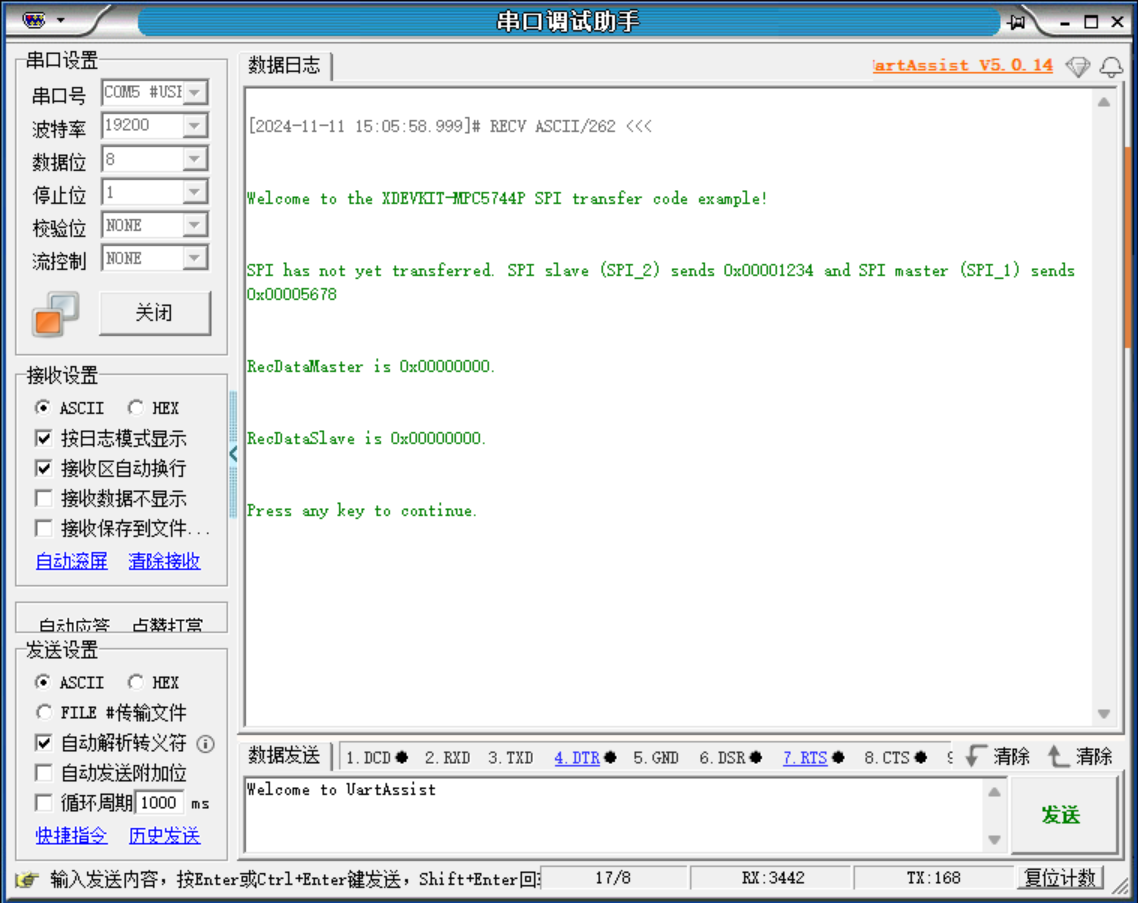Click the cycle period 1000 ms field
Image resolution: width=1138 pixels, height=903 pixels.
159,803
